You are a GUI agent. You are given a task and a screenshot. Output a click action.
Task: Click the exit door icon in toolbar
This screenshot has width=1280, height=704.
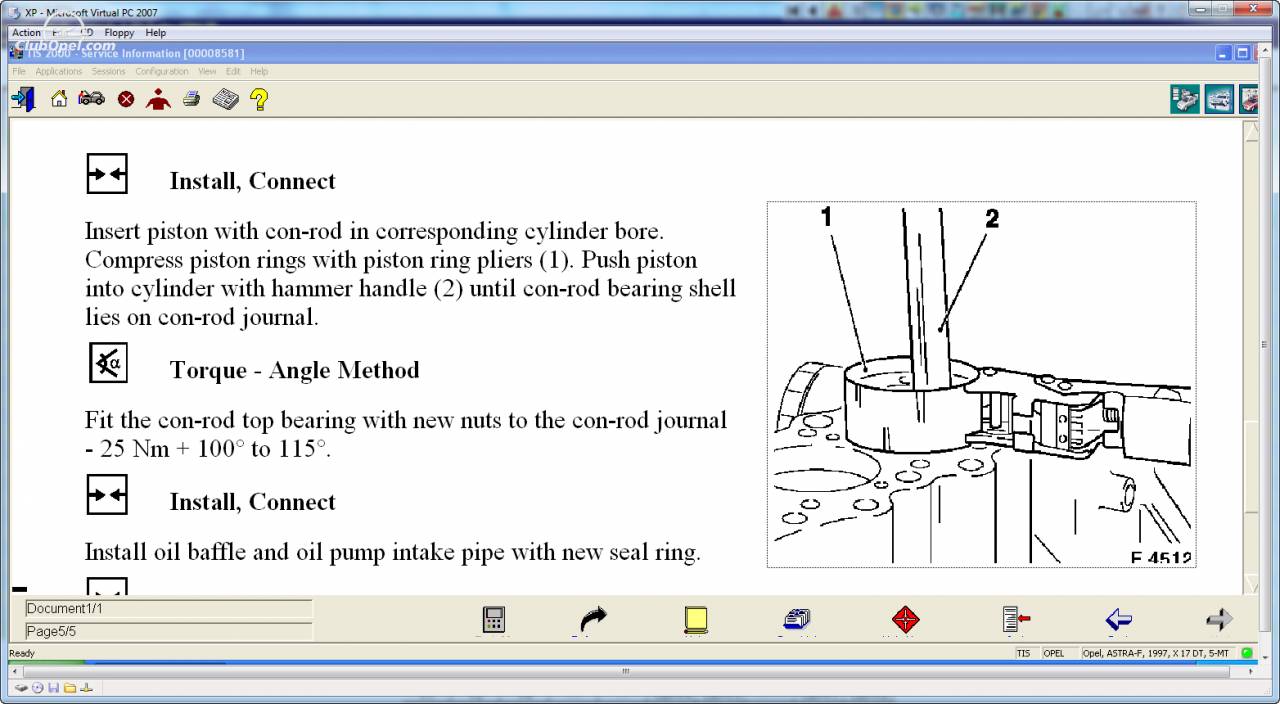[x=23, y=99]
